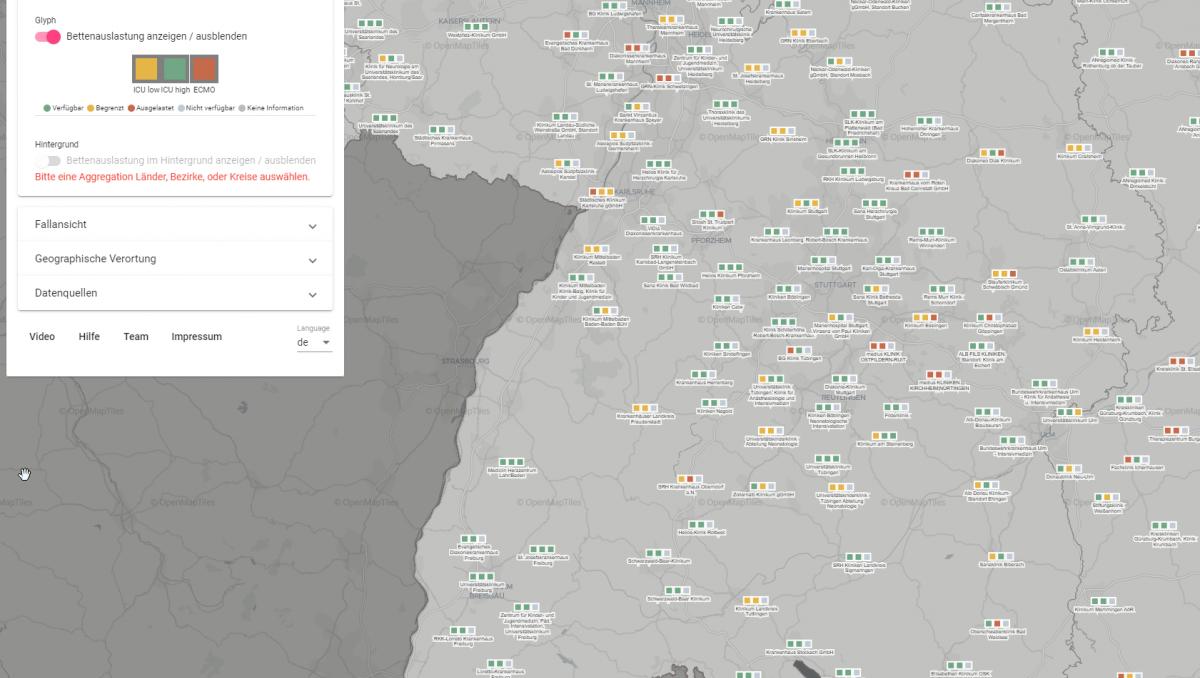Select the Helios-Klinik Rottweil glyph
Image resolution: width=1200 pixels, height=678 pixels.
pyautogui.click(x=701, y=524)
